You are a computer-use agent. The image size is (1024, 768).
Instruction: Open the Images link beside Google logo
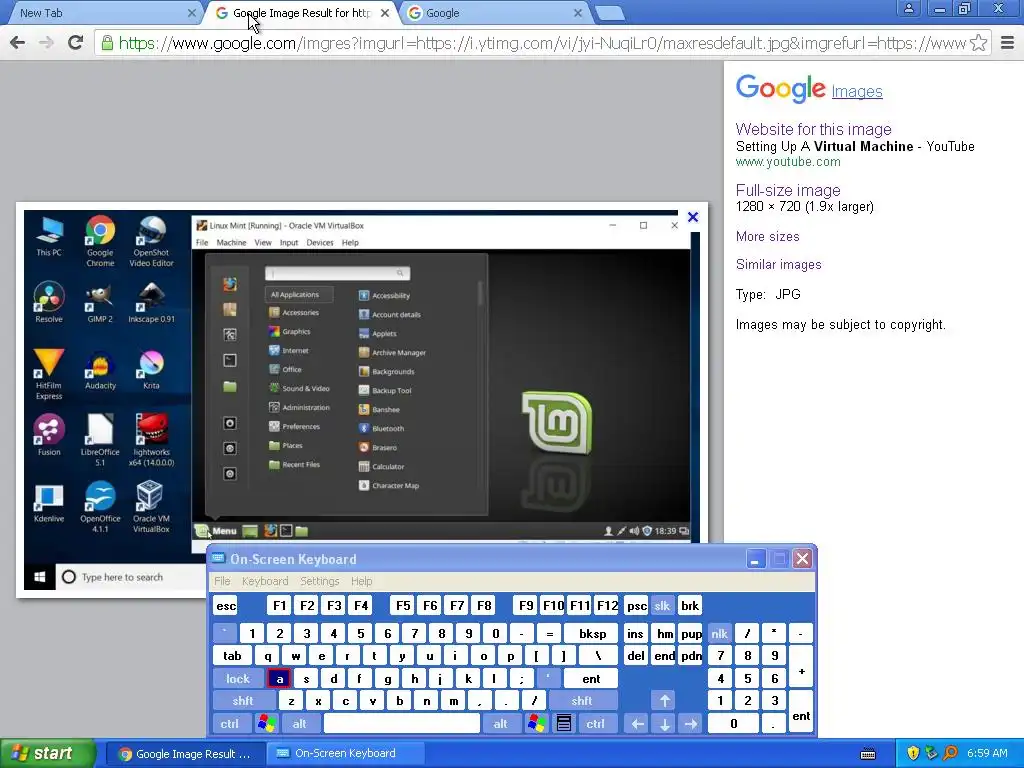click(857, 91)
